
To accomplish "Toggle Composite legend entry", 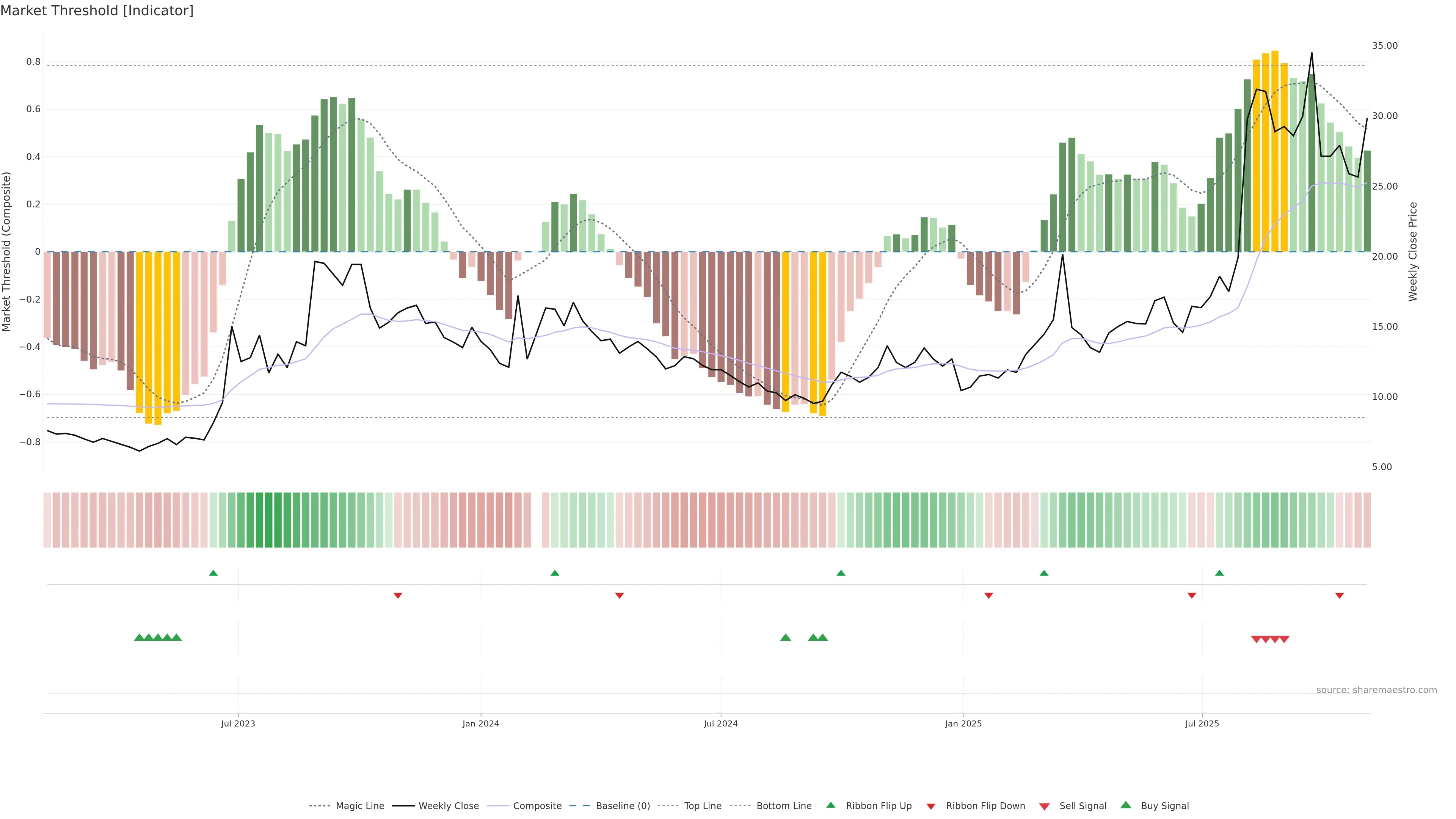I will click(537, 806).
